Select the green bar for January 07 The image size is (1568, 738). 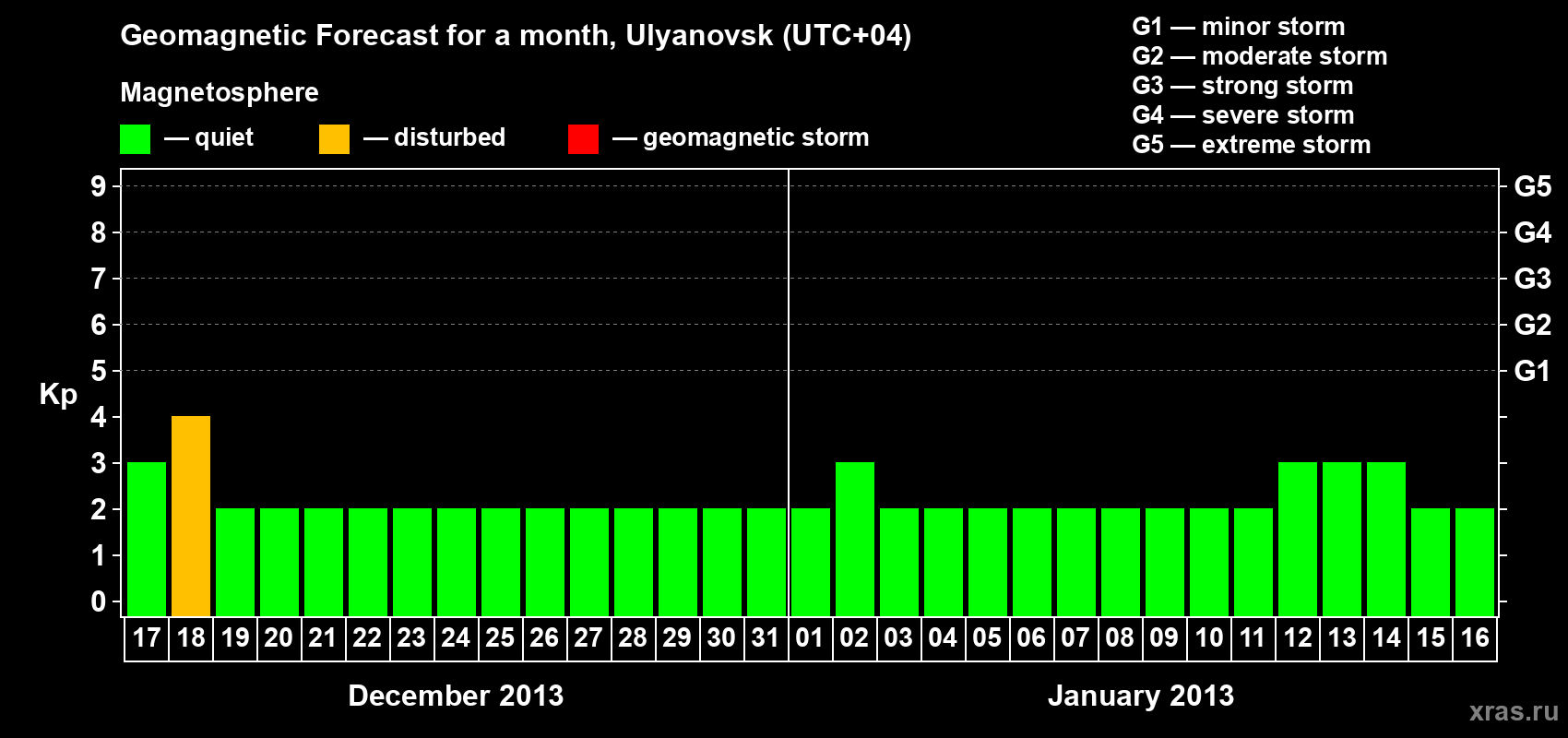click(1076, 562)
